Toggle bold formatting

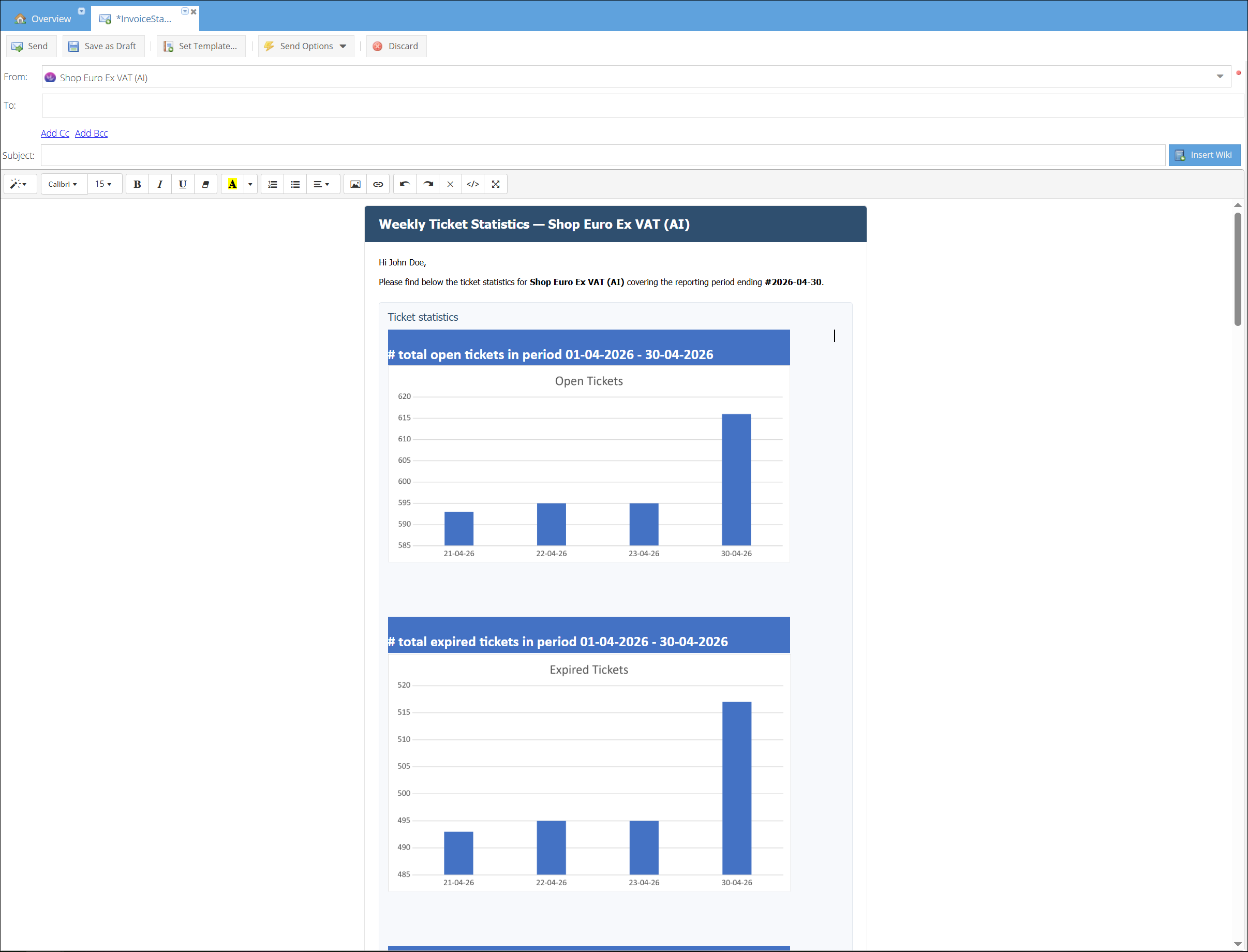137,184
